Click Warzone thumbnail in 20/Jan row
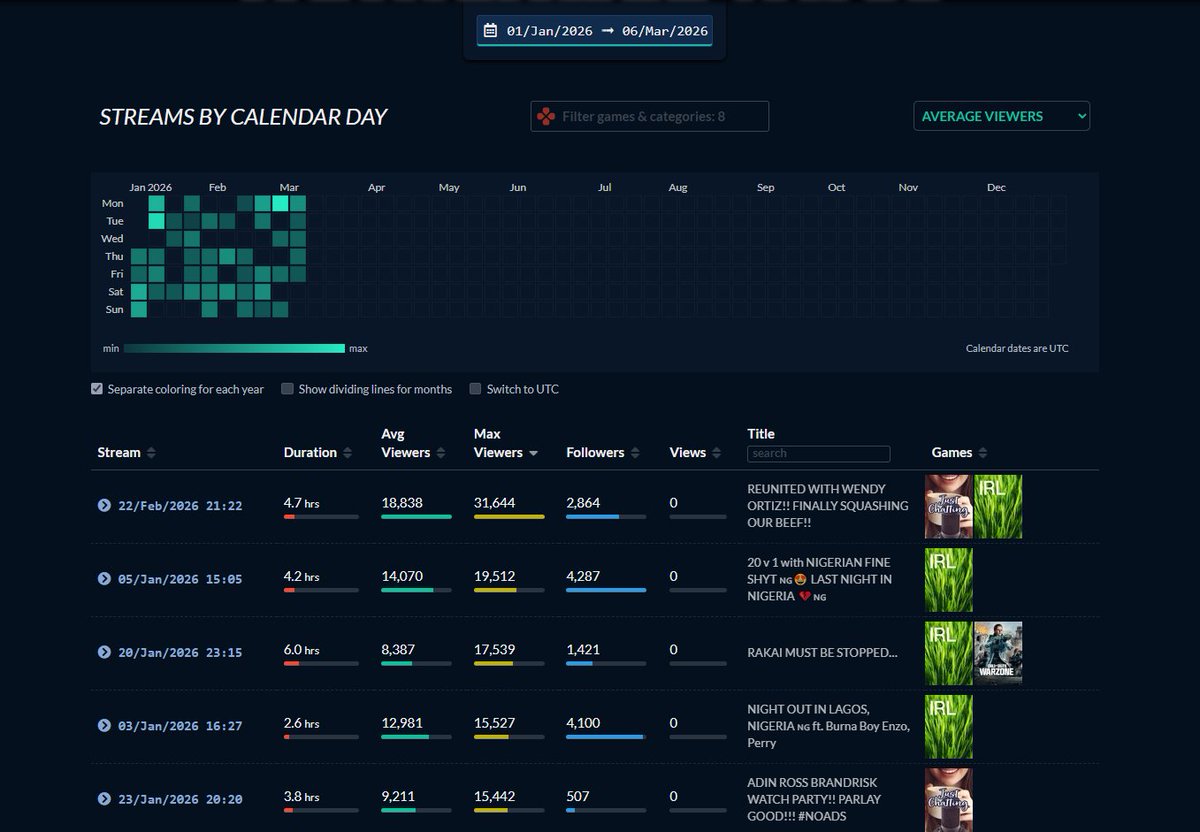Image resolution: width=1200 pixels, height=832 pixels. [998, 653]
